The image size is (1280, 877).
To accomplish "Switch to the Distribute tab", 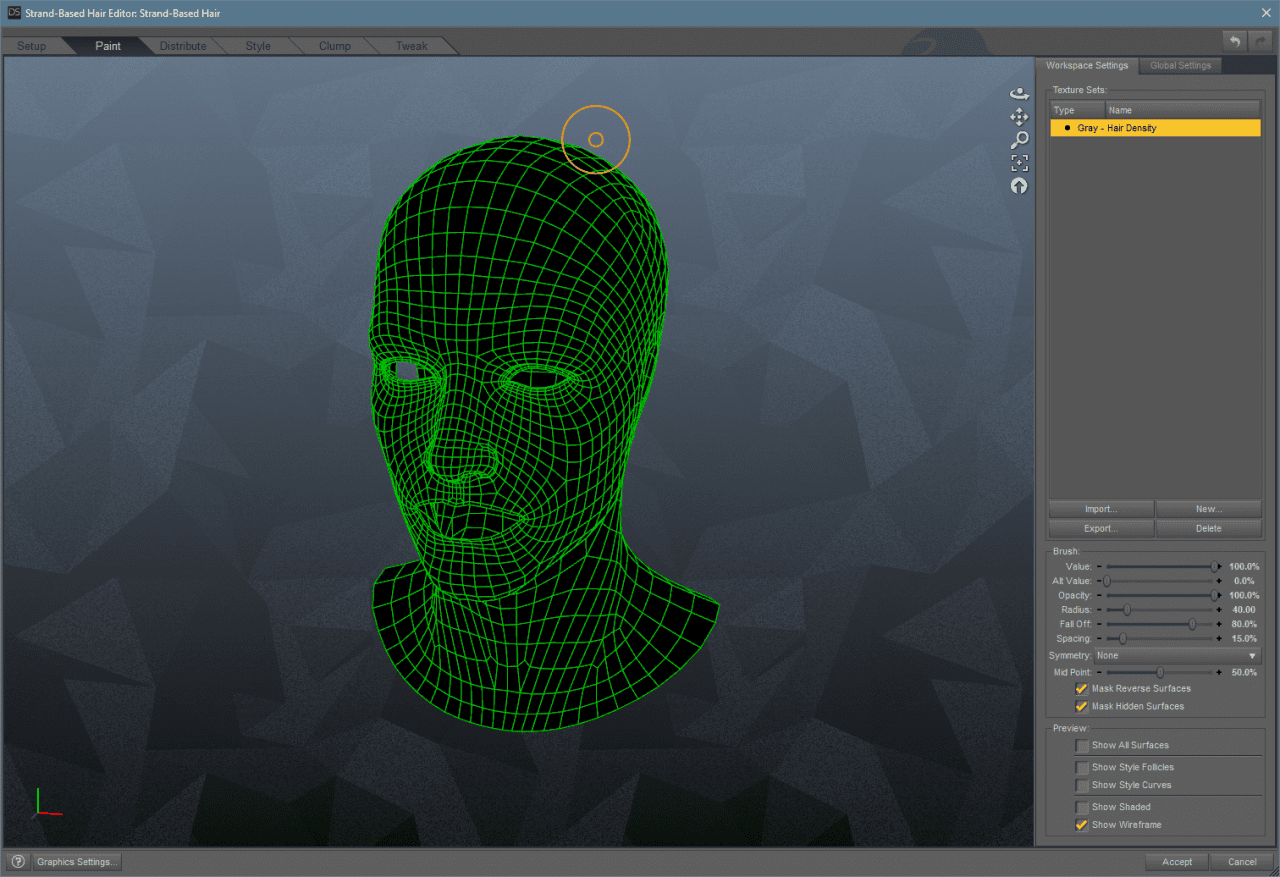I will coord(183,46).
